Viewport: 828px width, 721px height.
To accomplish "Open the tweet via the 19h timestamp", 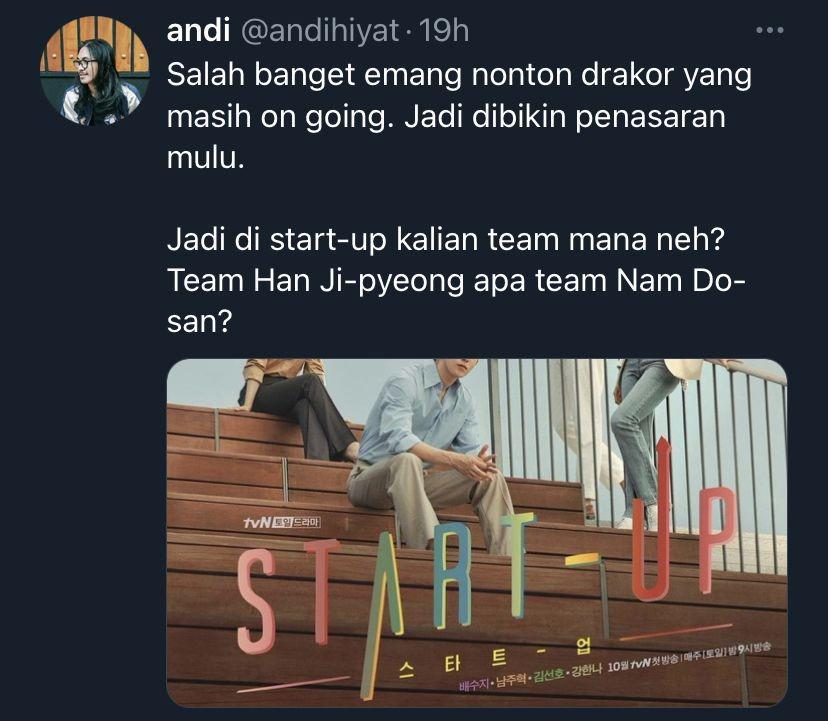I will pyautogui.click(x=444, y=31).
